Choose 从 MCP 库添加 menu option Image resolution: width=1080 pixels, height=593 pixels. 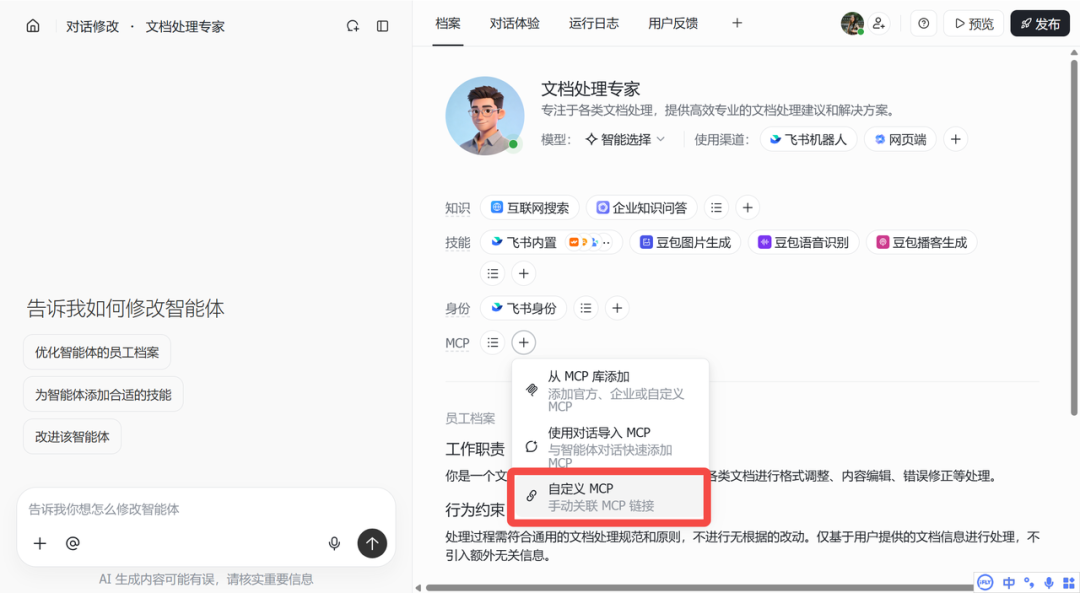pyautogui.click(x=610, y=390)
